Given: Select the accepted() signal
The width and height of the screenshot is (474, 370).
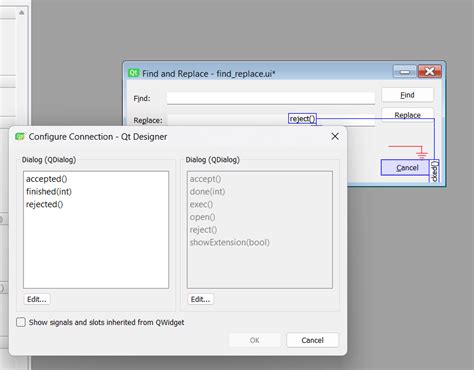Looking at the screenshot, I should coord(47,179).
